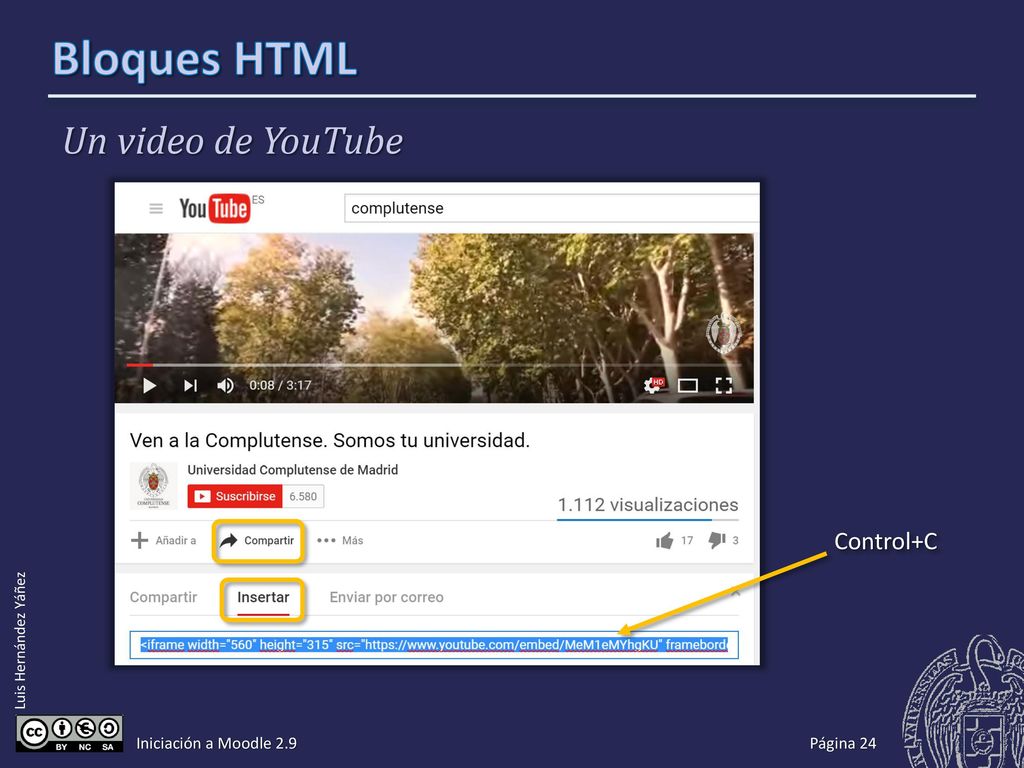Switch to the Compartir tab
Image resolution: width=1024 pixels, height=768 pixels.
(x=163, y=597)
